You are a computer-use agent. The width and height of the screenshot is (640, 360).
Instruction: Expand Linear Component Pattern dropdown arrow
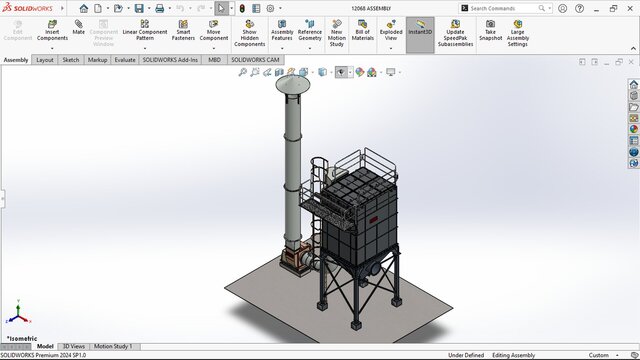click(x=145, y=49)
